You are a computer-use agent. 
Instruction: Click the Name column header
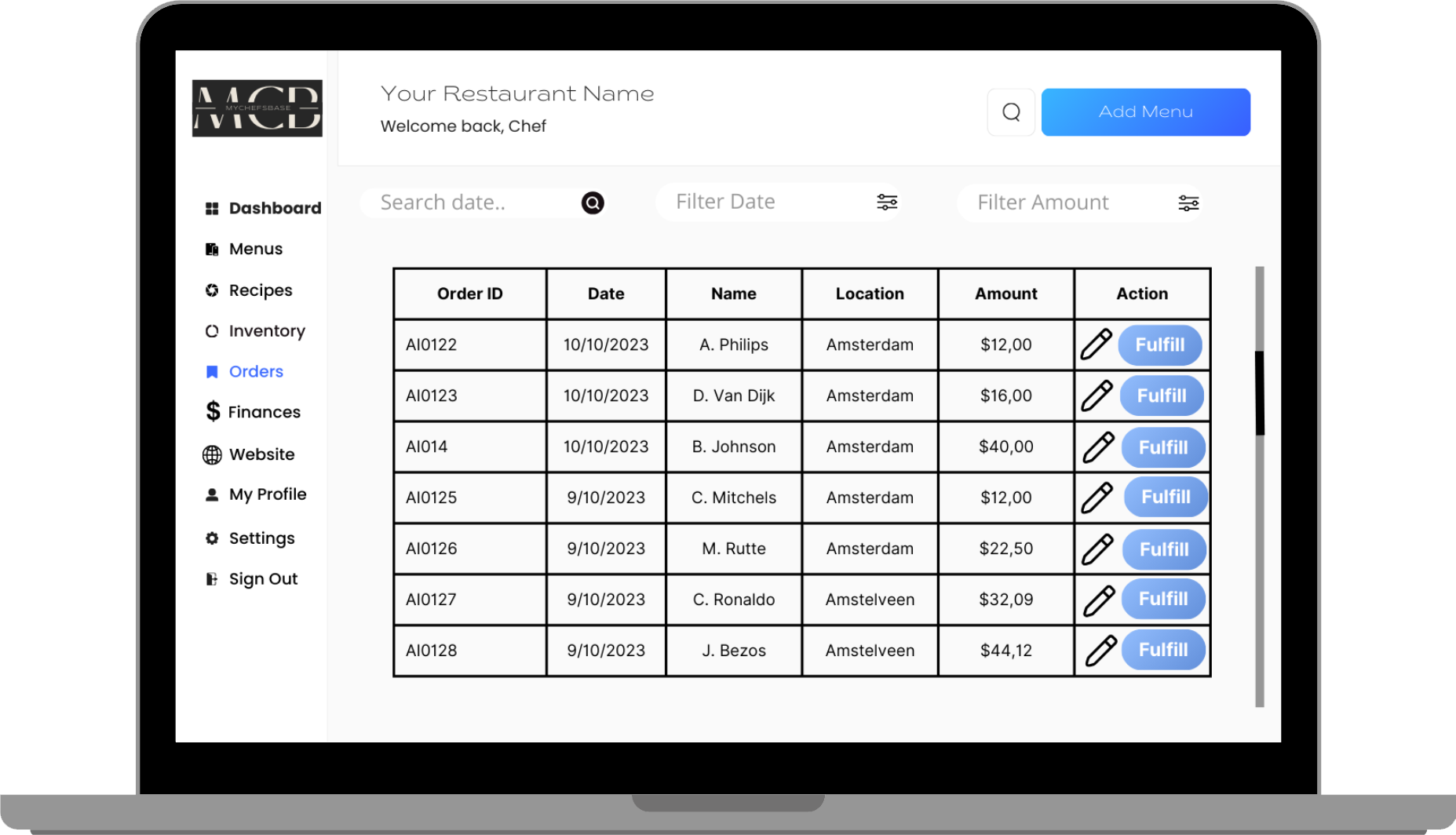[x=734, y=294]
